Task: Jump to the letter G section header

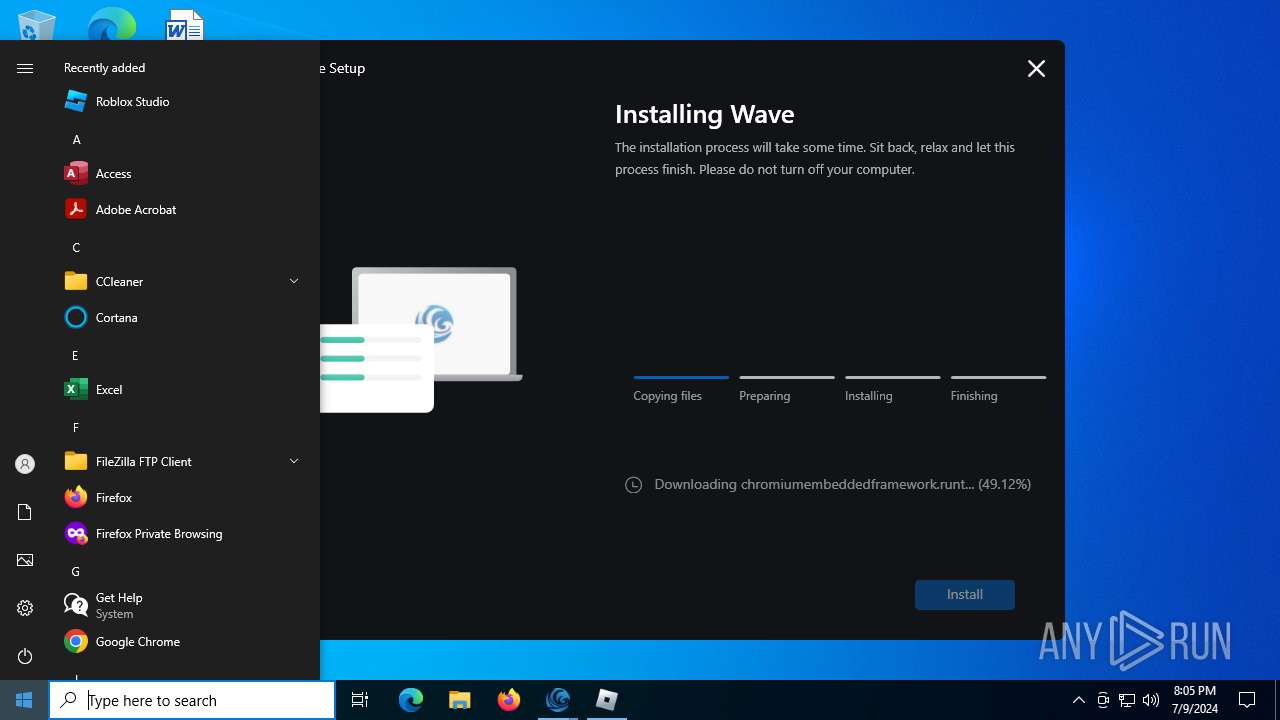Action: click(x=76, y=571)
